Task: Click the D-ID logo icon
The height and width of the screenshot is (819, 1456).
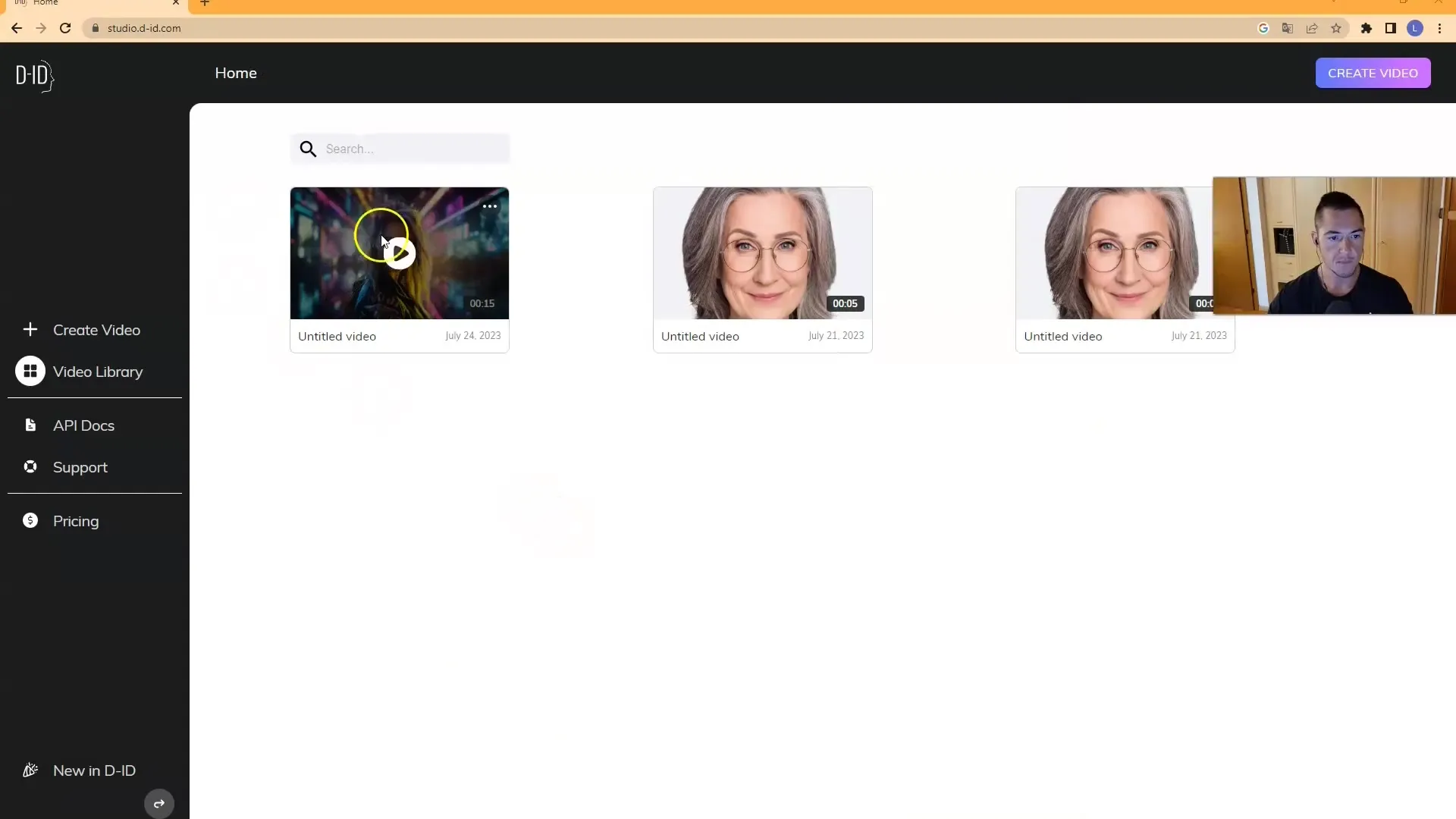Action: pos(33,76)
